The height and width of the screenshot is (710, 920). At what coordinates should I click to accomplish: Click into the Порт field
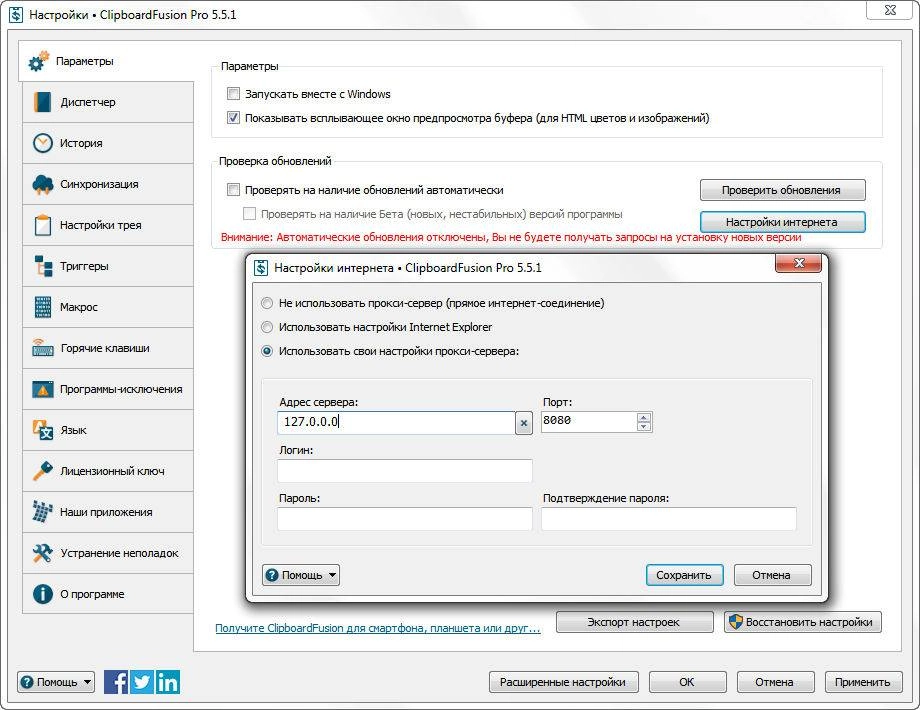(x=588, y=422)
